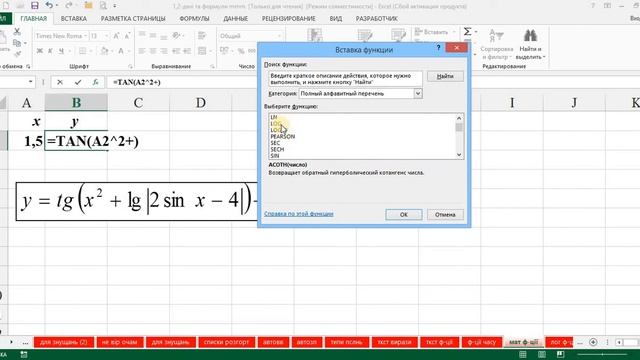Undo the last action
Image resolution: width=640 pixels, height=360 pixels.
(49, 5)
